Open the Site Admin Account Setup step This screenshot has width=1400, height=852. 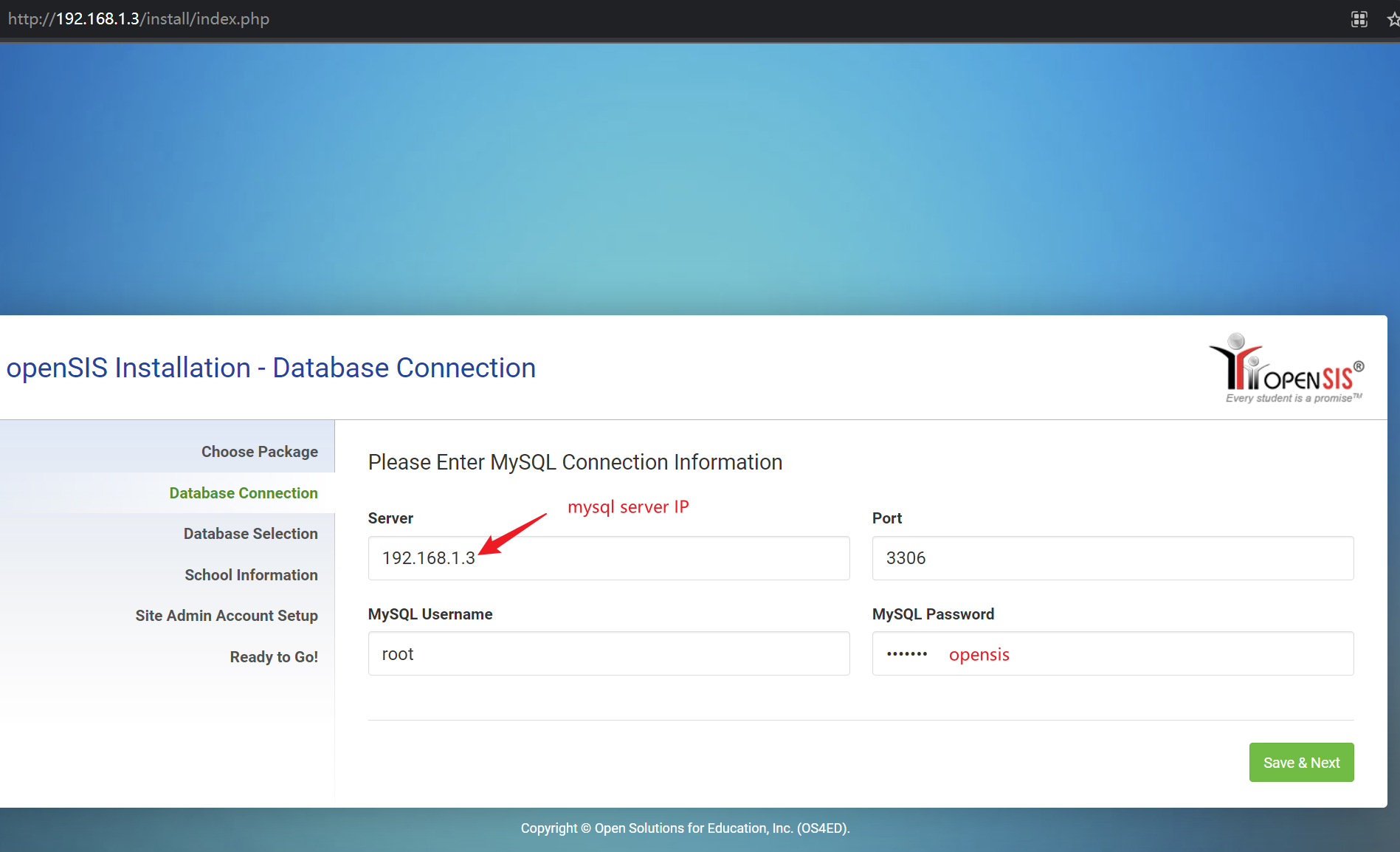coord(227,615)
